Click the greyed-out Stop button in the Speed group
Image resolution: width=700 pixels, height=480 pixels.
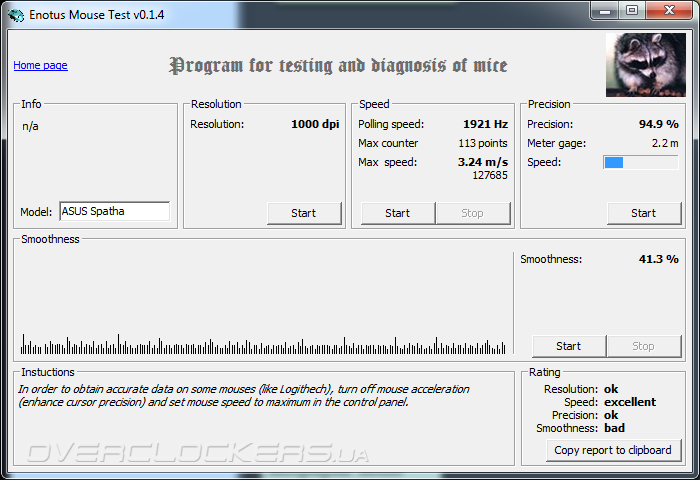pyautogui.click(x=473, y=213)
